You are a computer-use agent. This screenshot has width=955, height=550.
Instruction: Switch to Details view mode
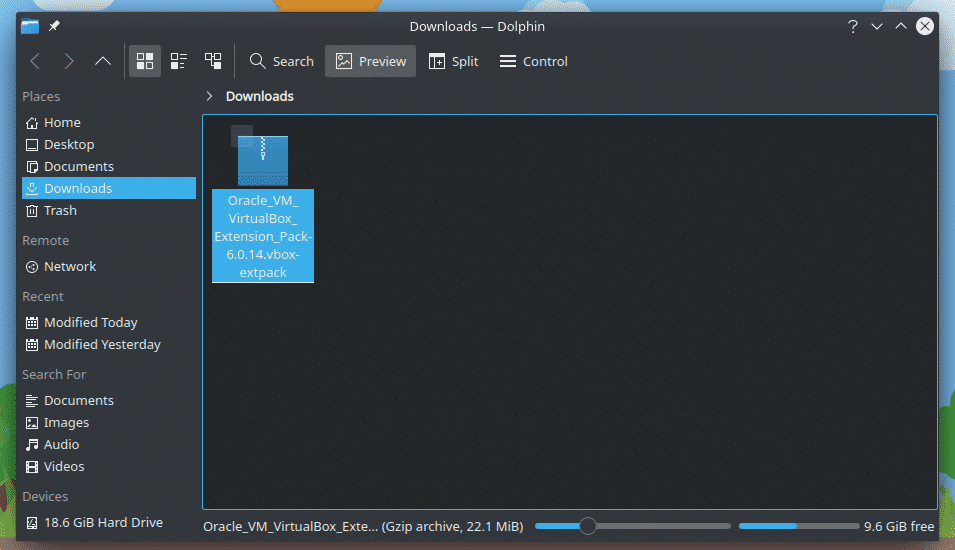[213, 61]
